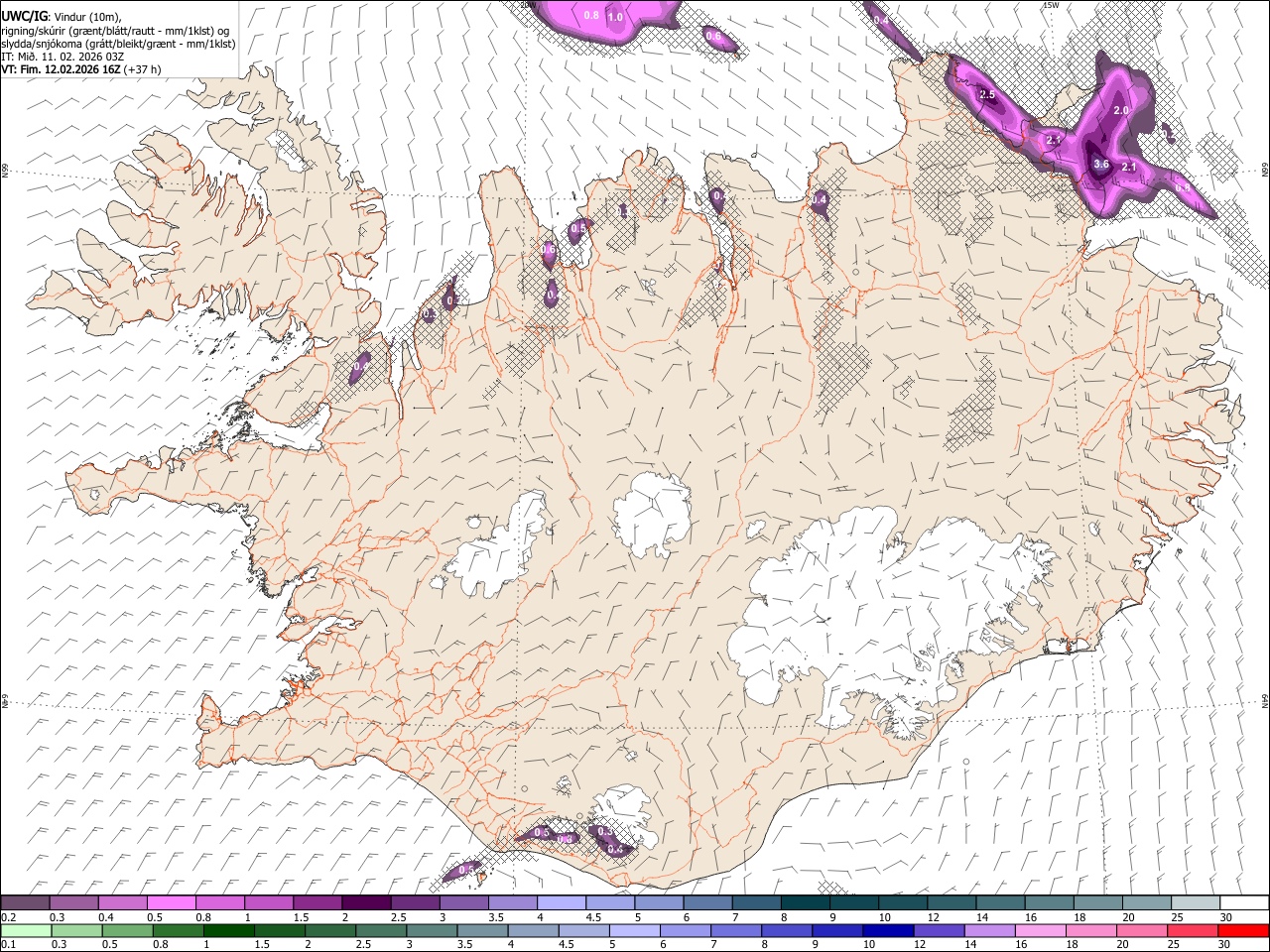This screenshot has width=1270, height=952.
Task: Click the bright pink 0.5 swatch in the snow legend
Action: (x=172, y=902)
